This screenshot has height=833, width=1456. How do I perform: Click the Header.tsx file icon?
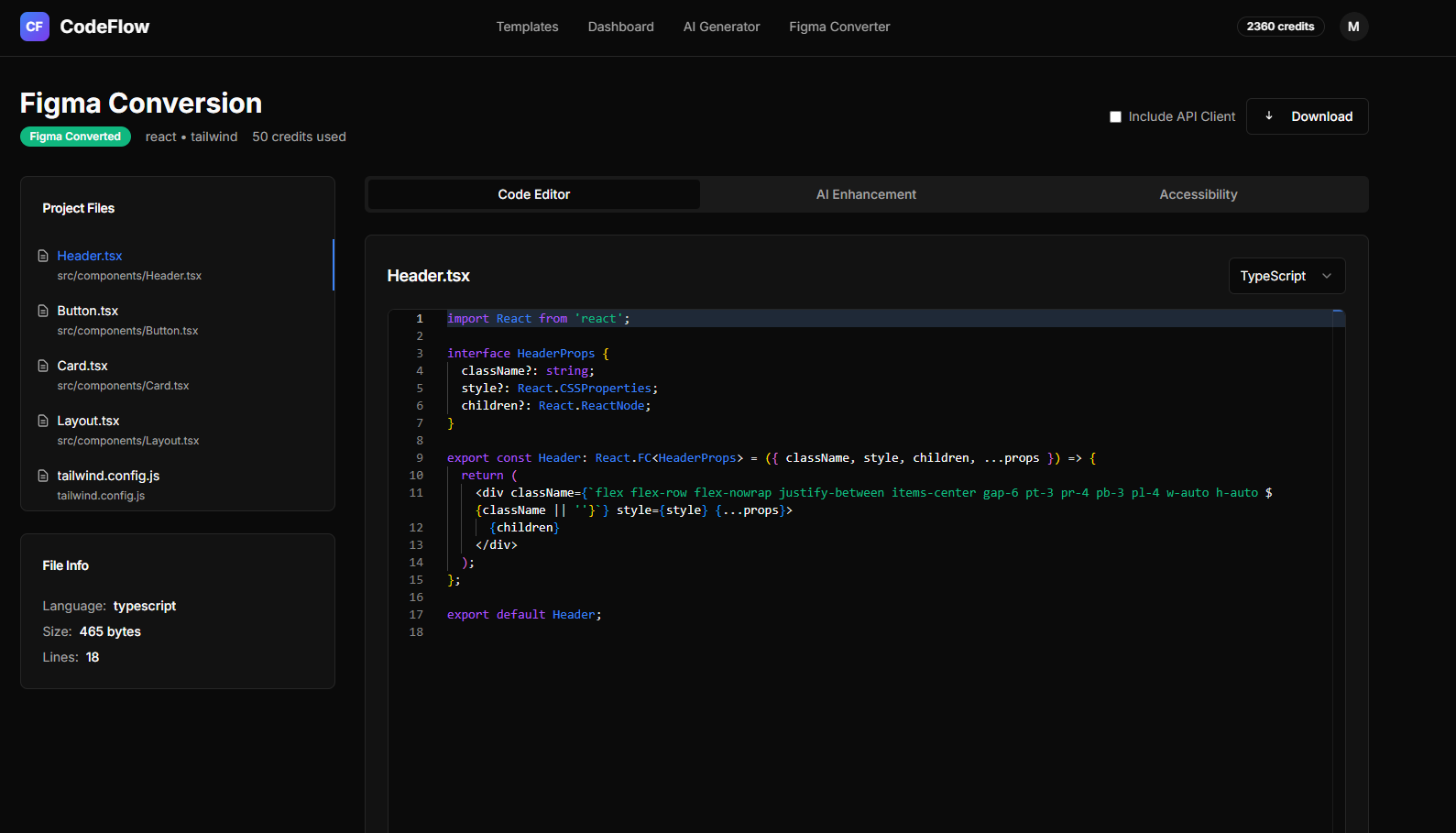point(43,256)
